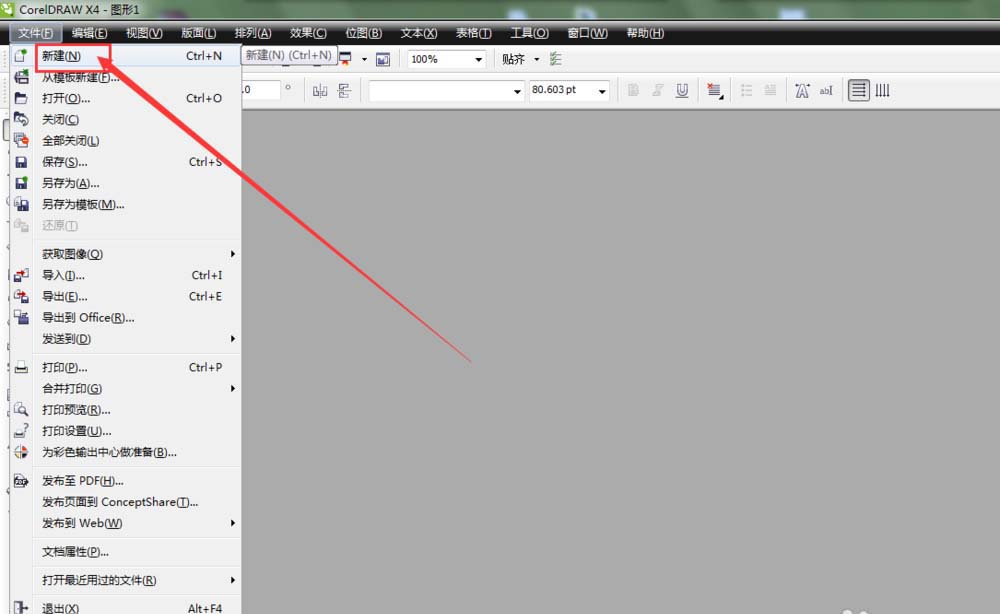1000x614 pixels.
Task: Toggle bullet list icon
Action: tap(746, 91)
